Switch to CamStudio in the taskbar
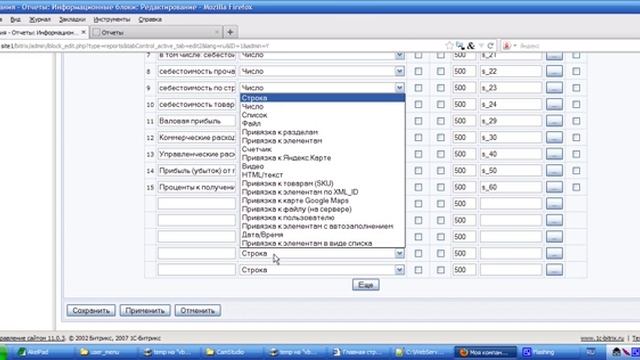 [x=225, y=352]
